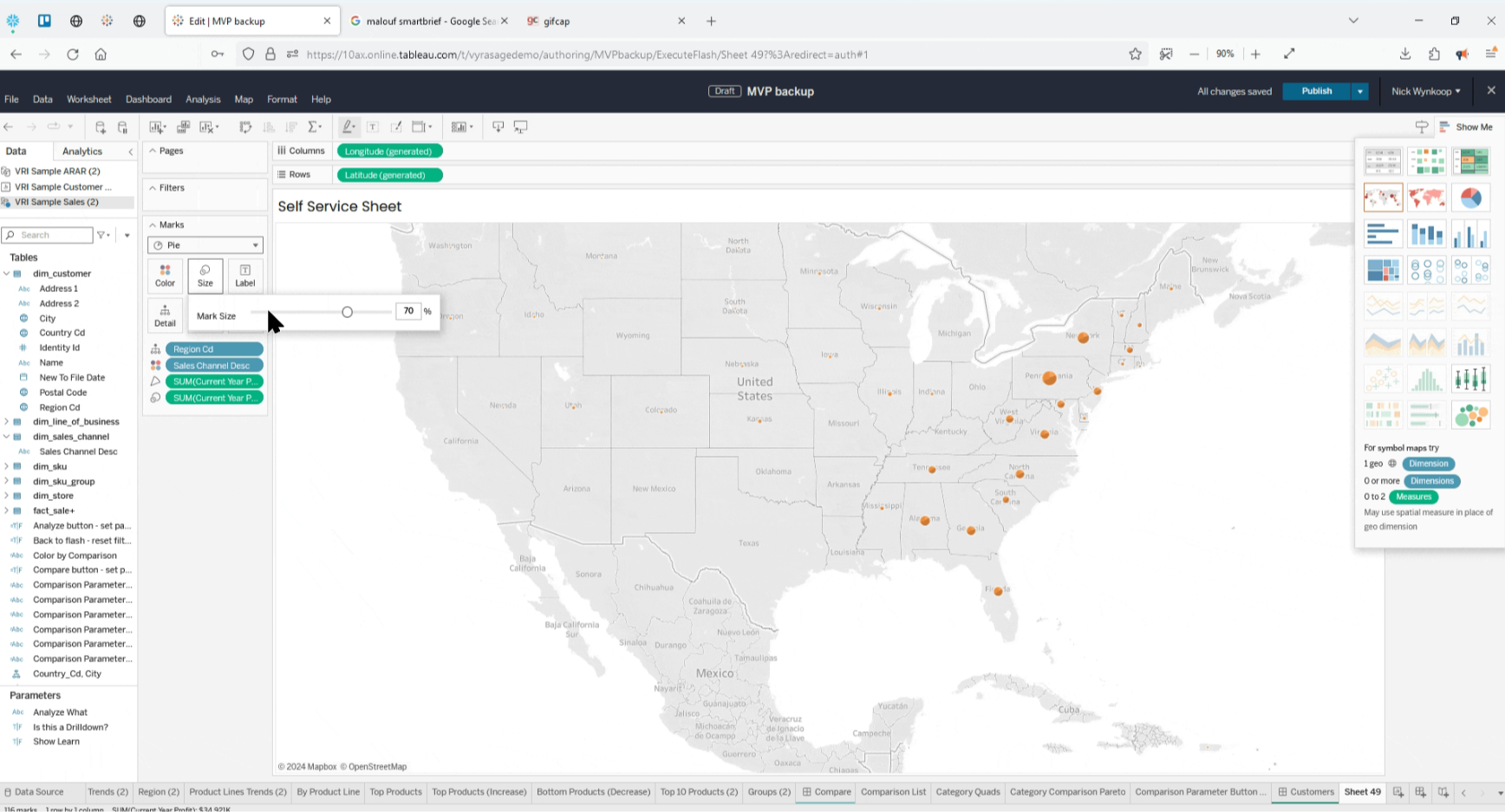Switch to the Analytics tab

pos(81,151)
